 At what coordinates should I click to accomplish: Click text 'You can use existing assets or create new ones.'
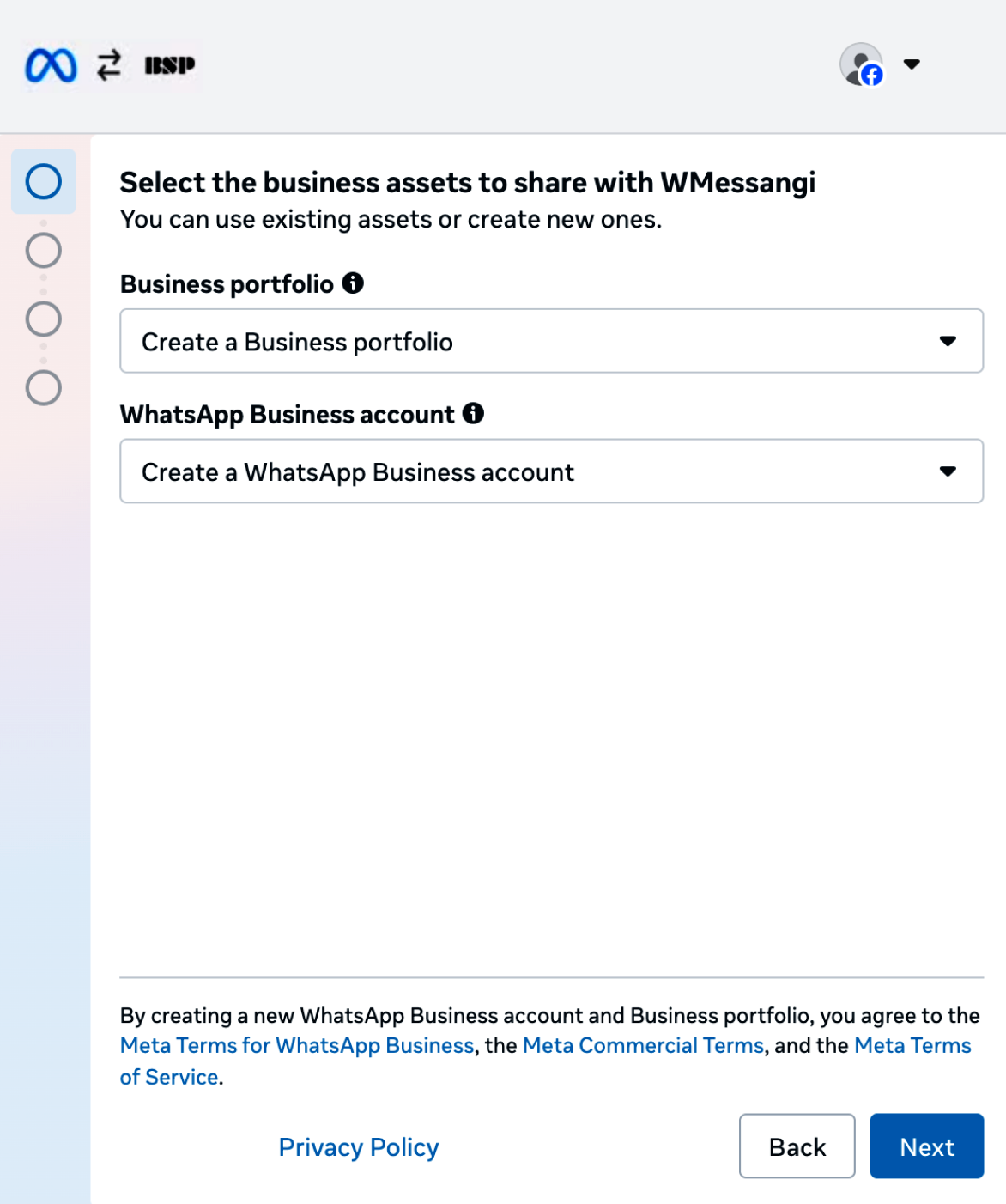click(391, 220)
